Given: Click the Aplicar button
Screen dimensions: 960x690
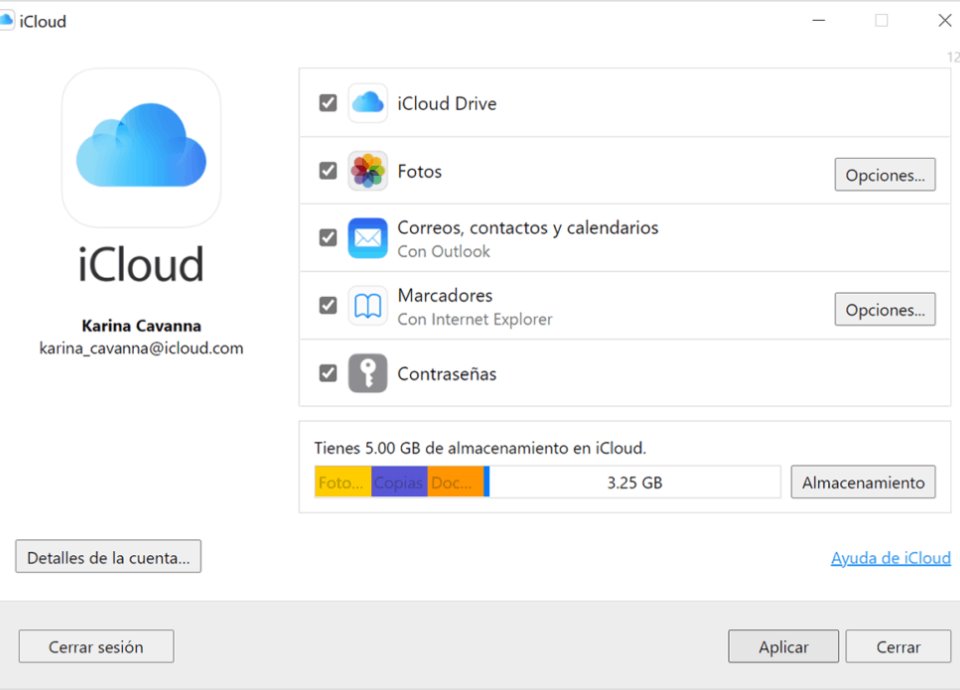Looking at the screenshot, I should [x=783, y=647].
